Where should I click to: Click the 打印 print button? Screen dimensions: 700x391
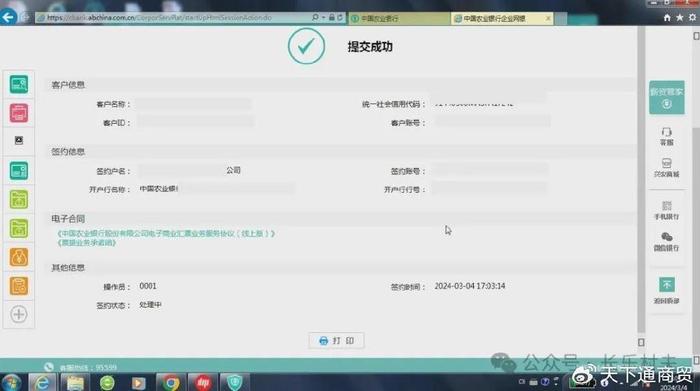coord(337,341)
